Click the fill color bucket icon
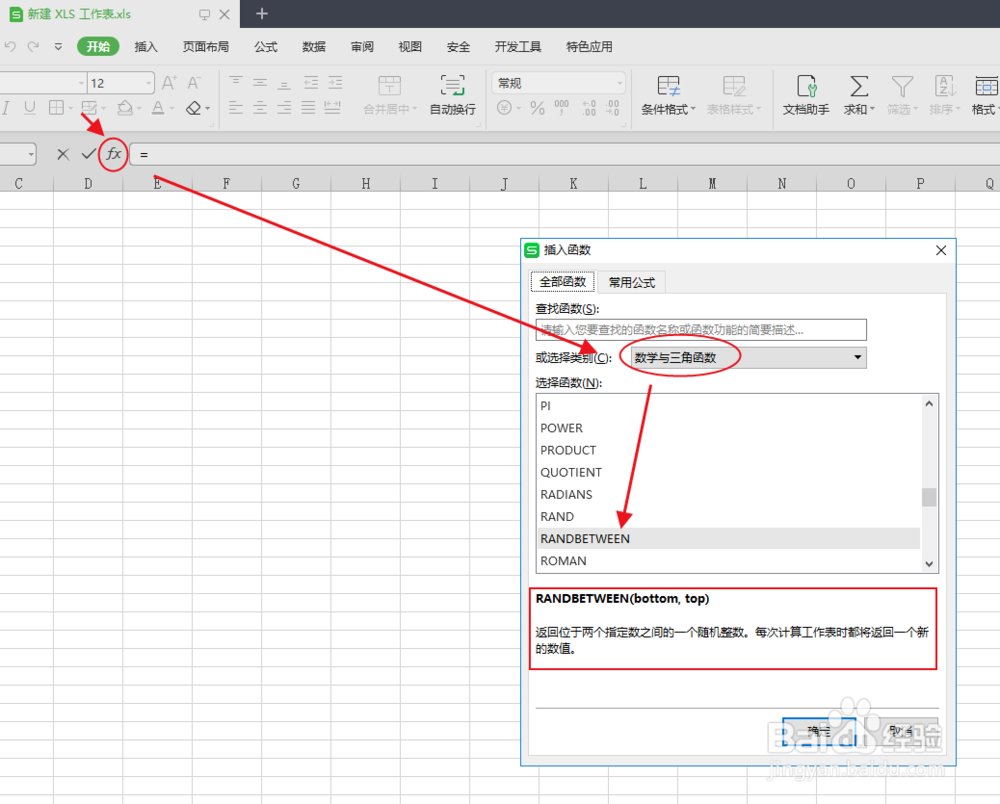The width and height of the screenshot is (1000, 804). pyautogui.click(x=125, y=108)
